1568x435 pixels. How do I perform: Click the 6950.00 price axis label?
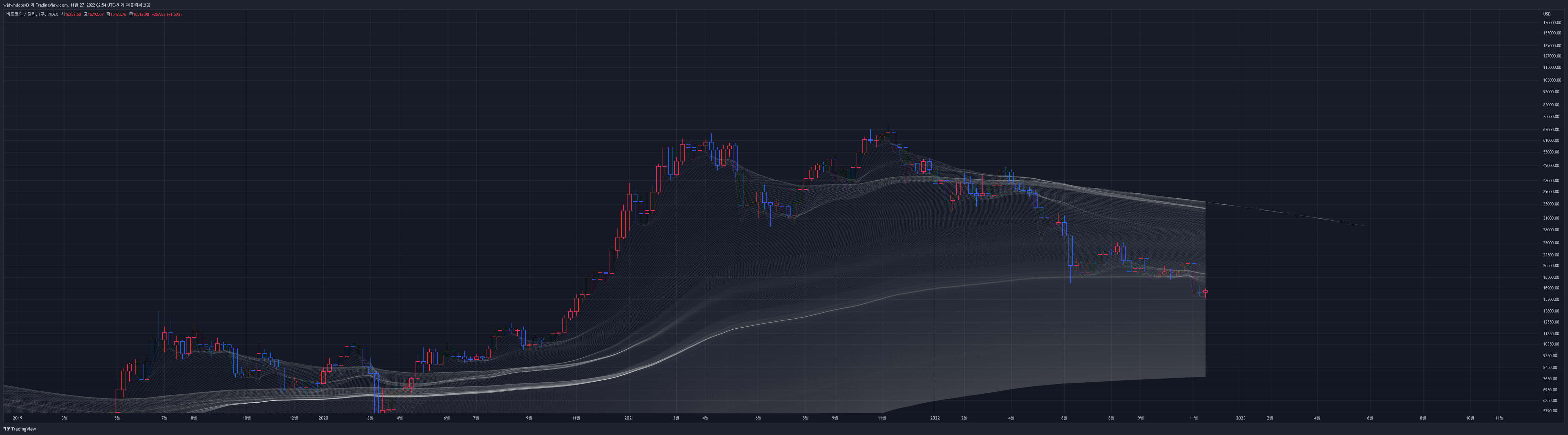(1550, 390)
